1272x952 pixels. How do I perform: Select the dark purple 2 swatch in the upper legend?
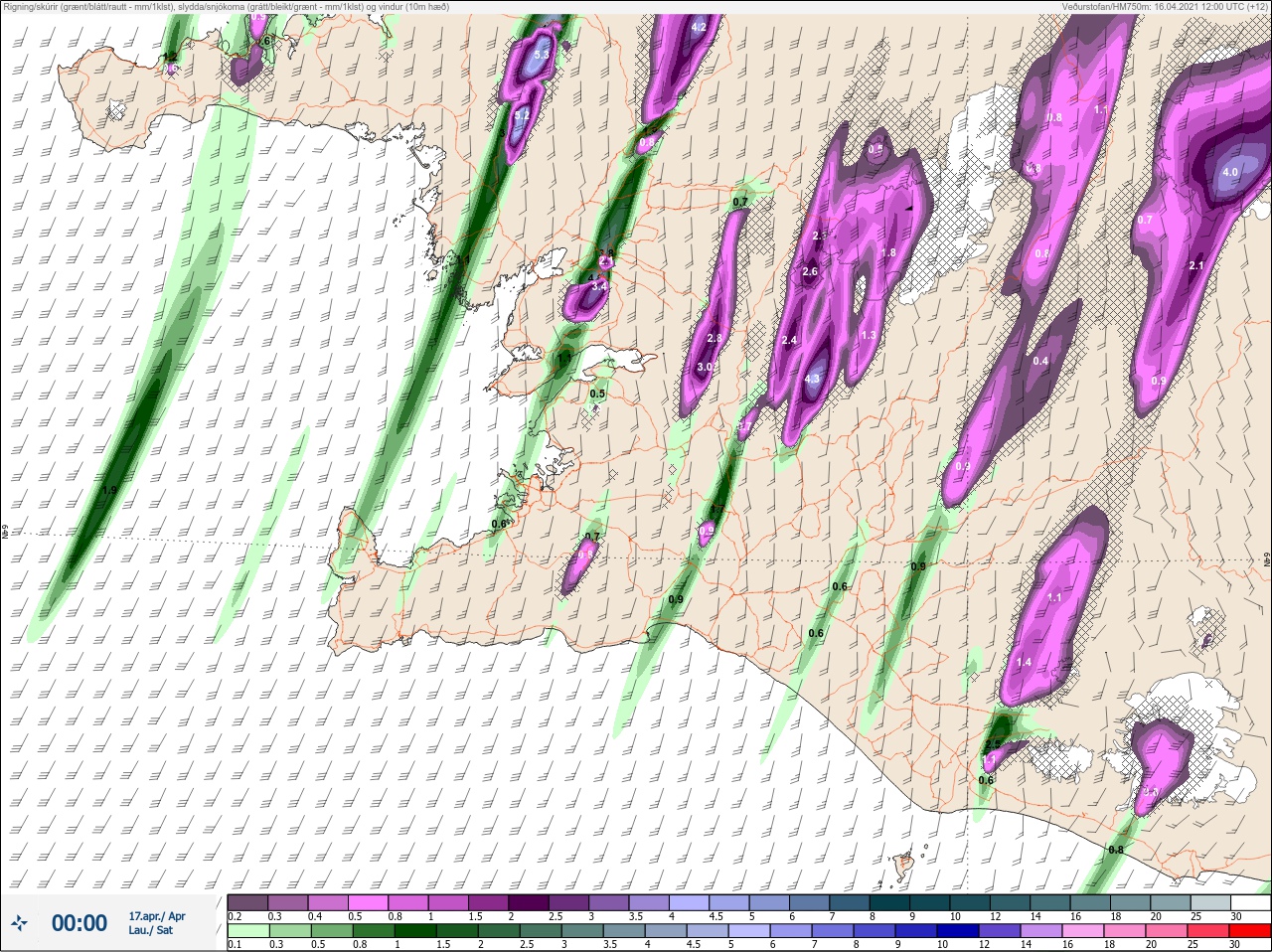(x=530, y=903)
